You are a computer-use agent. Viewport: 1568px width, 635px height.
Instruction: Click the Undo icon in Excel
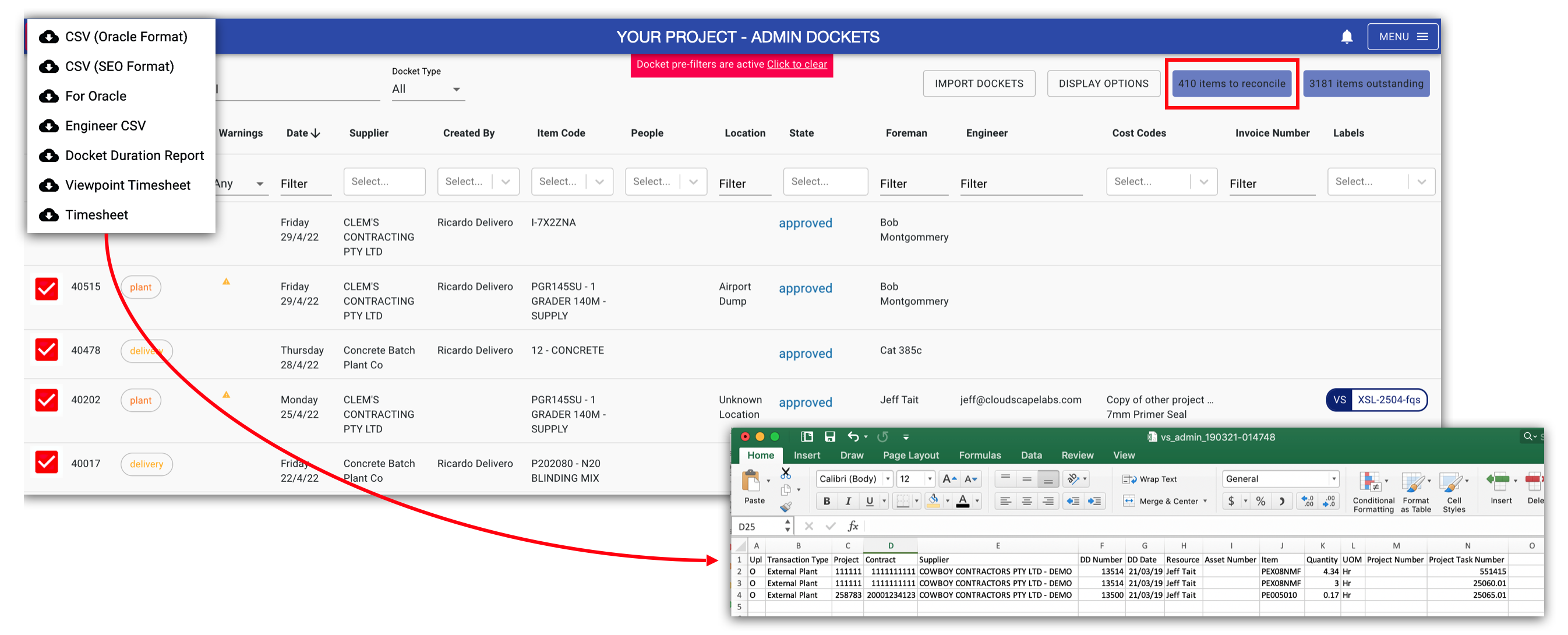854,436
